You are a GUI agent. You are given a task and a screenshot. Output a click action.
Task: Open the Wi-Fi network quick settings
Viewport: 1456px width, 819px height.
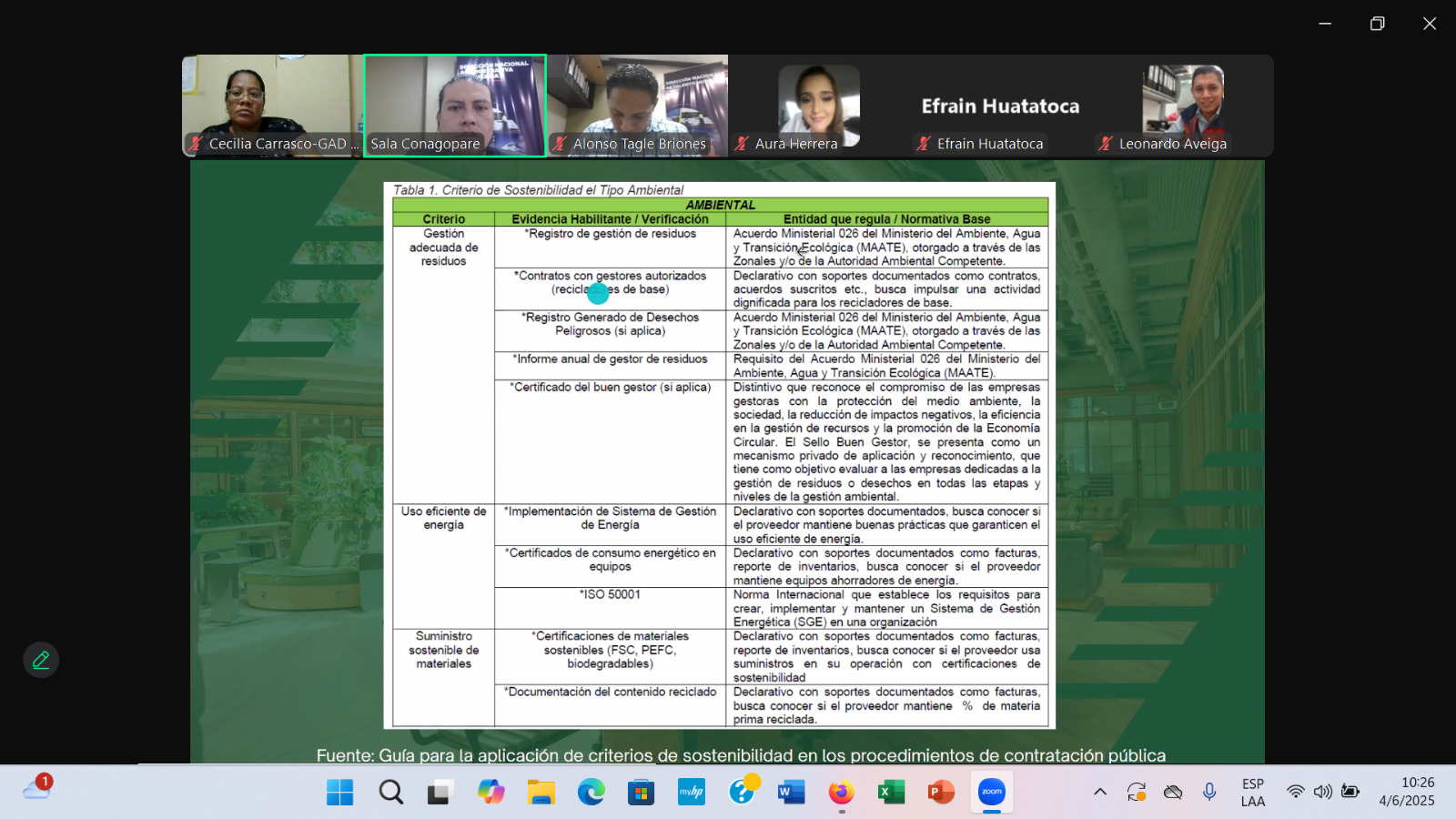click(x=1295, y=792)
